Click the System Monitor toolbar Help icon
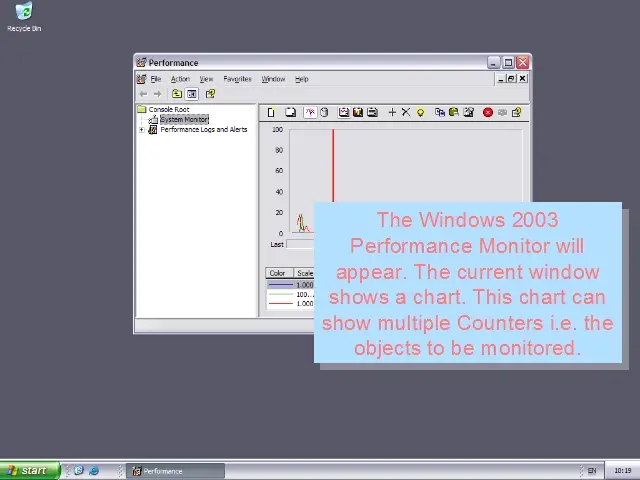 click(x=516, y=112)
